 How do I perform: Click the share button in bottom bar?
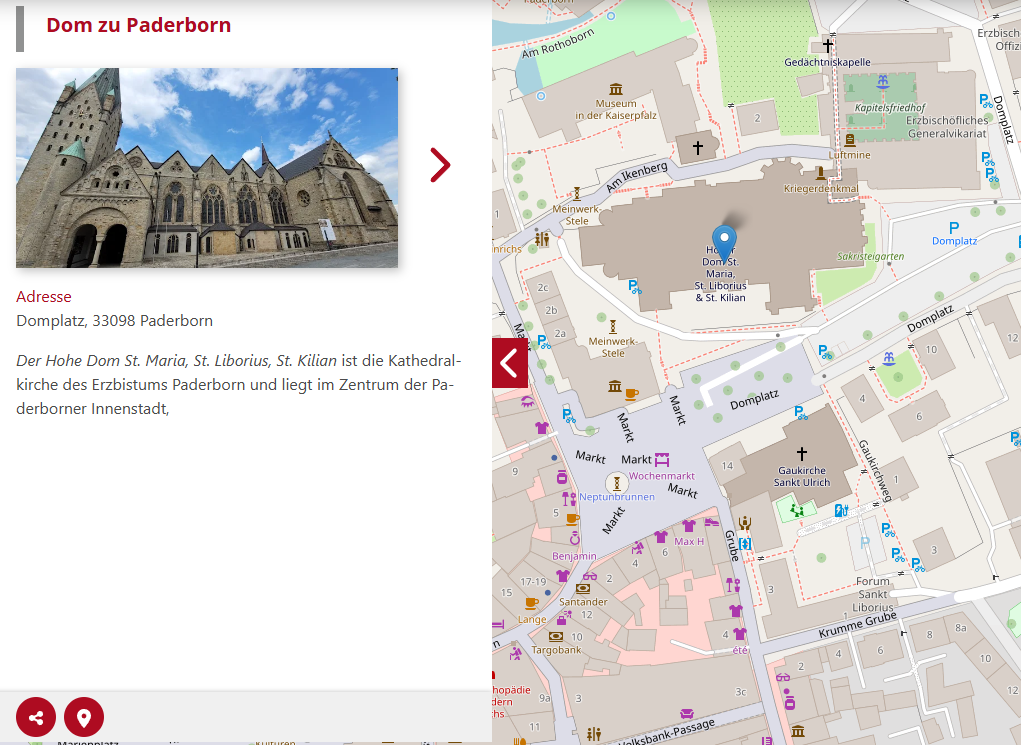pyautogui.click(x=36, y=717)
